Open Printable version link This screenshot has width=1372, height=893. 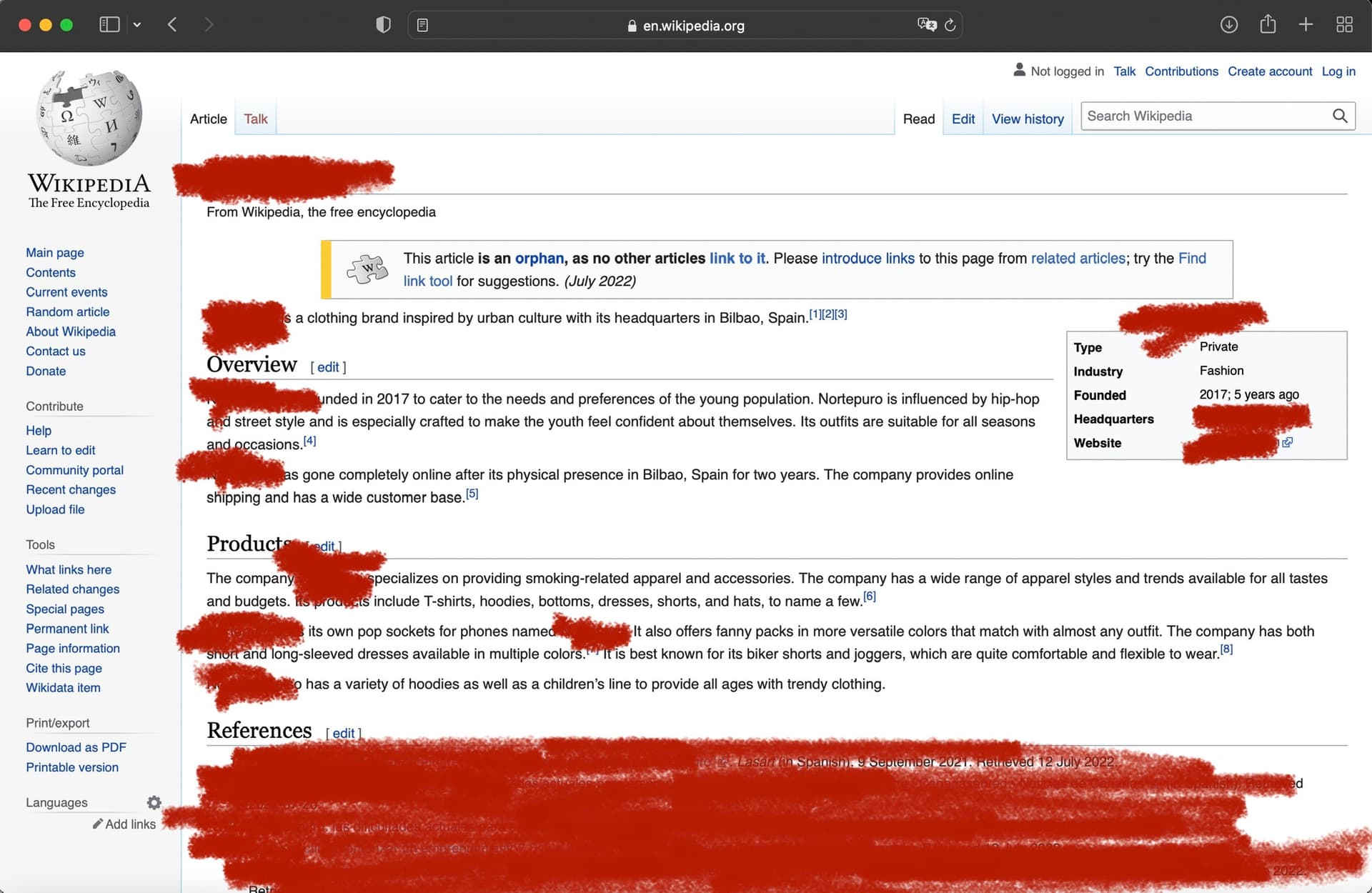point(72,767)
